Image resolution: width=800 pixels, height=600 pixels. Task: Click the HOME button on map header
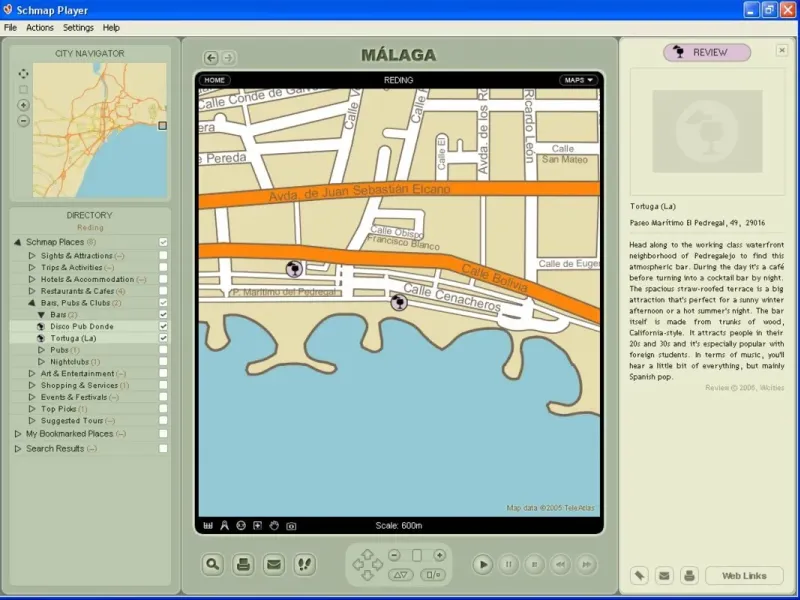(x=215, y=80)
